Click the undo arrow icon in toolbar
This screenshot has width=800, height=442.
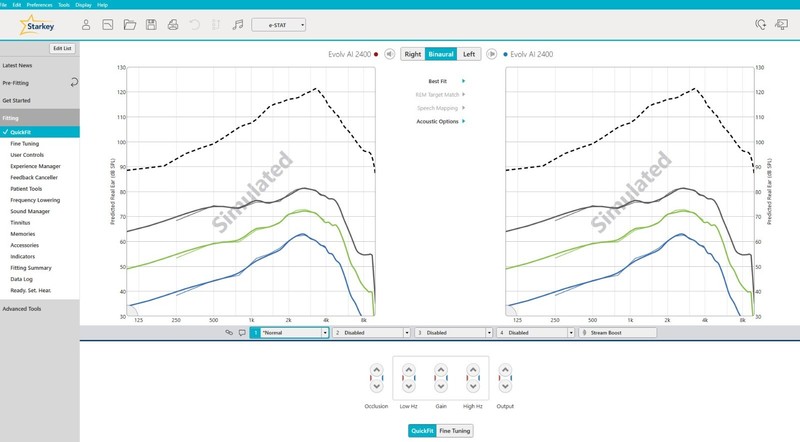pyautogui.click(x=194, y=24)
